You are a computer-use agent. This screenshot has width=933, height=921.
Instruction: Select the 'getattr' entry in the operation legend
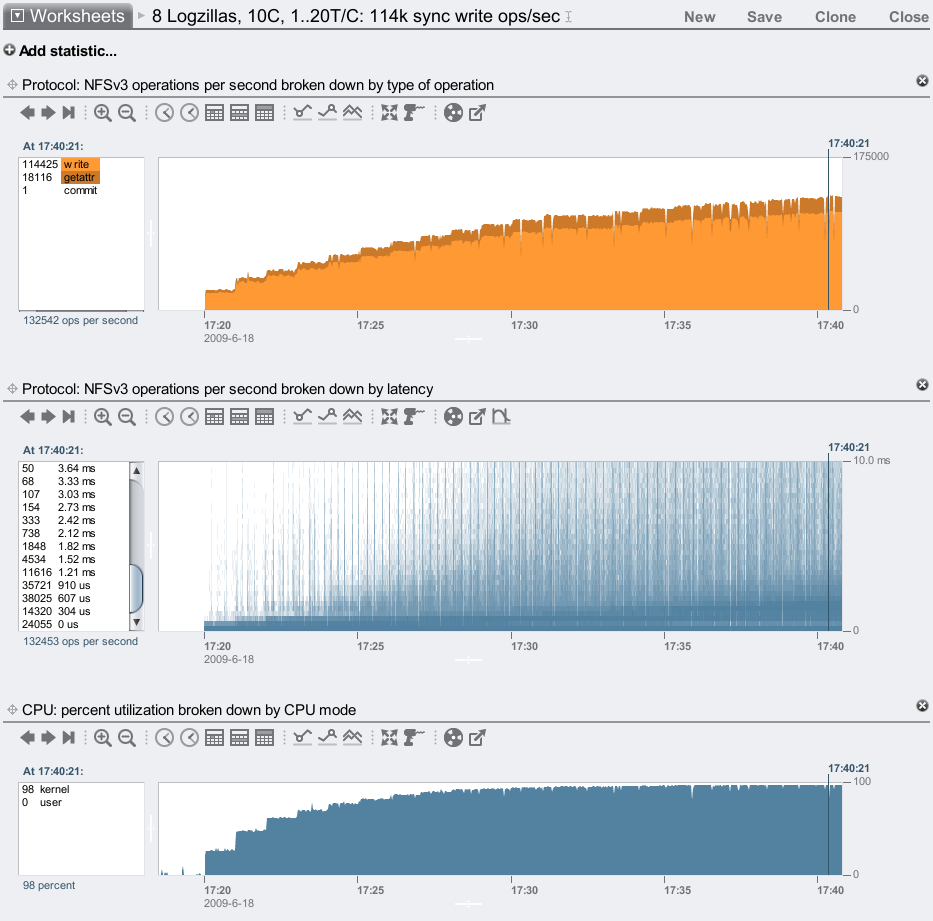coord(80,177)
